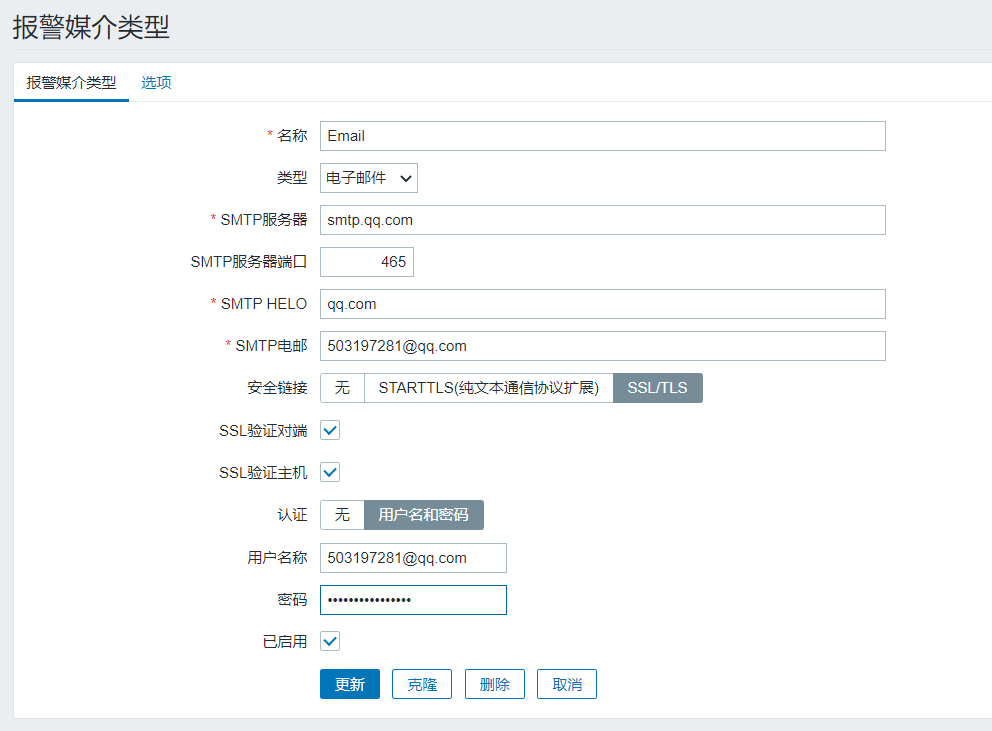Viewport: 992px width, 731px height.
Task: Toggle the 已启用 checkbox
Action: [330, 641]
